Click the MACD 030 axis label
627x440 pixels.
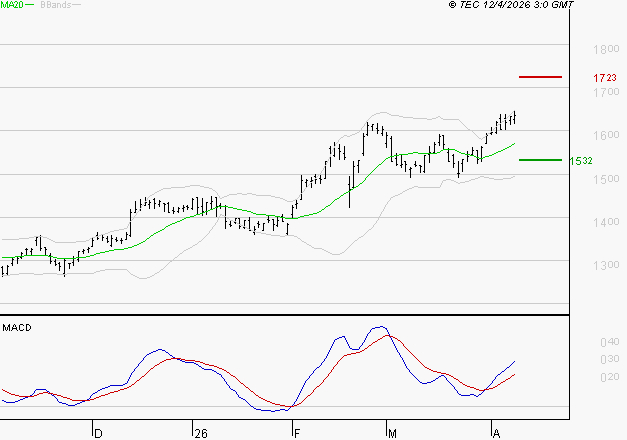[610, 360]
